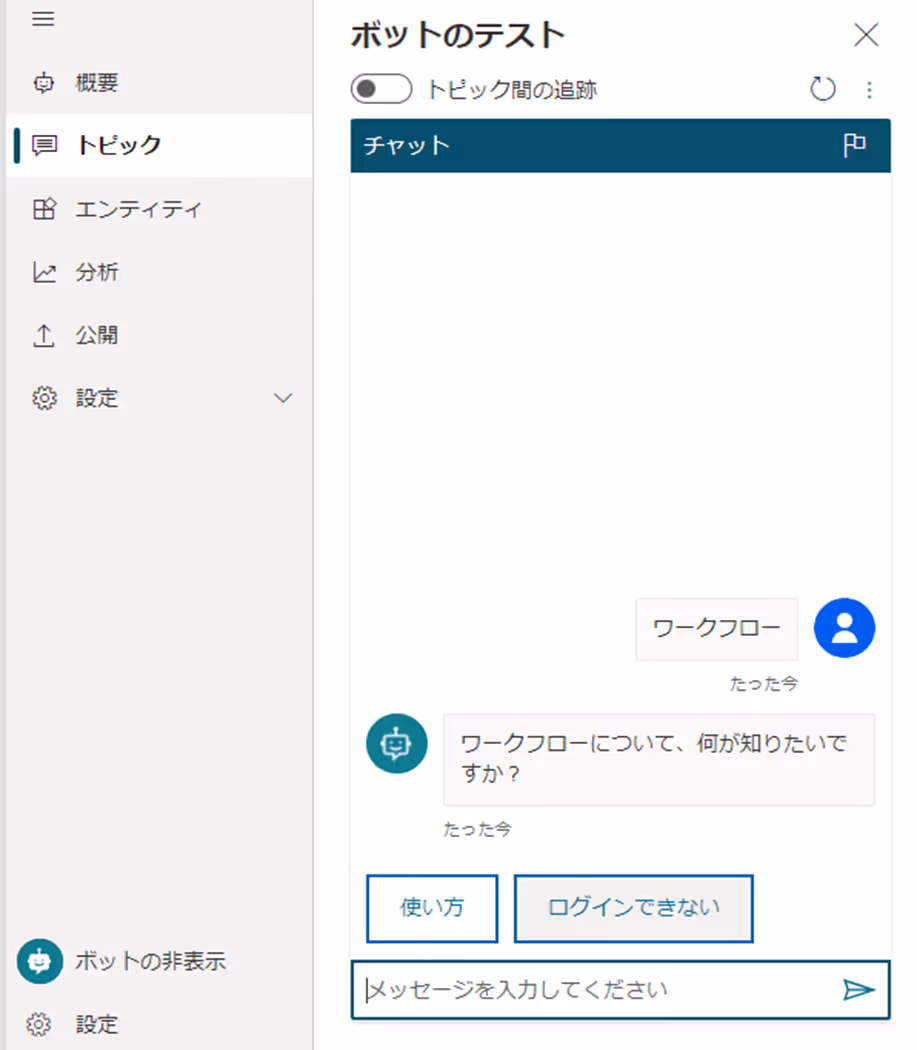
Task: Open the 概要 overview page
Action: point(159,83)
